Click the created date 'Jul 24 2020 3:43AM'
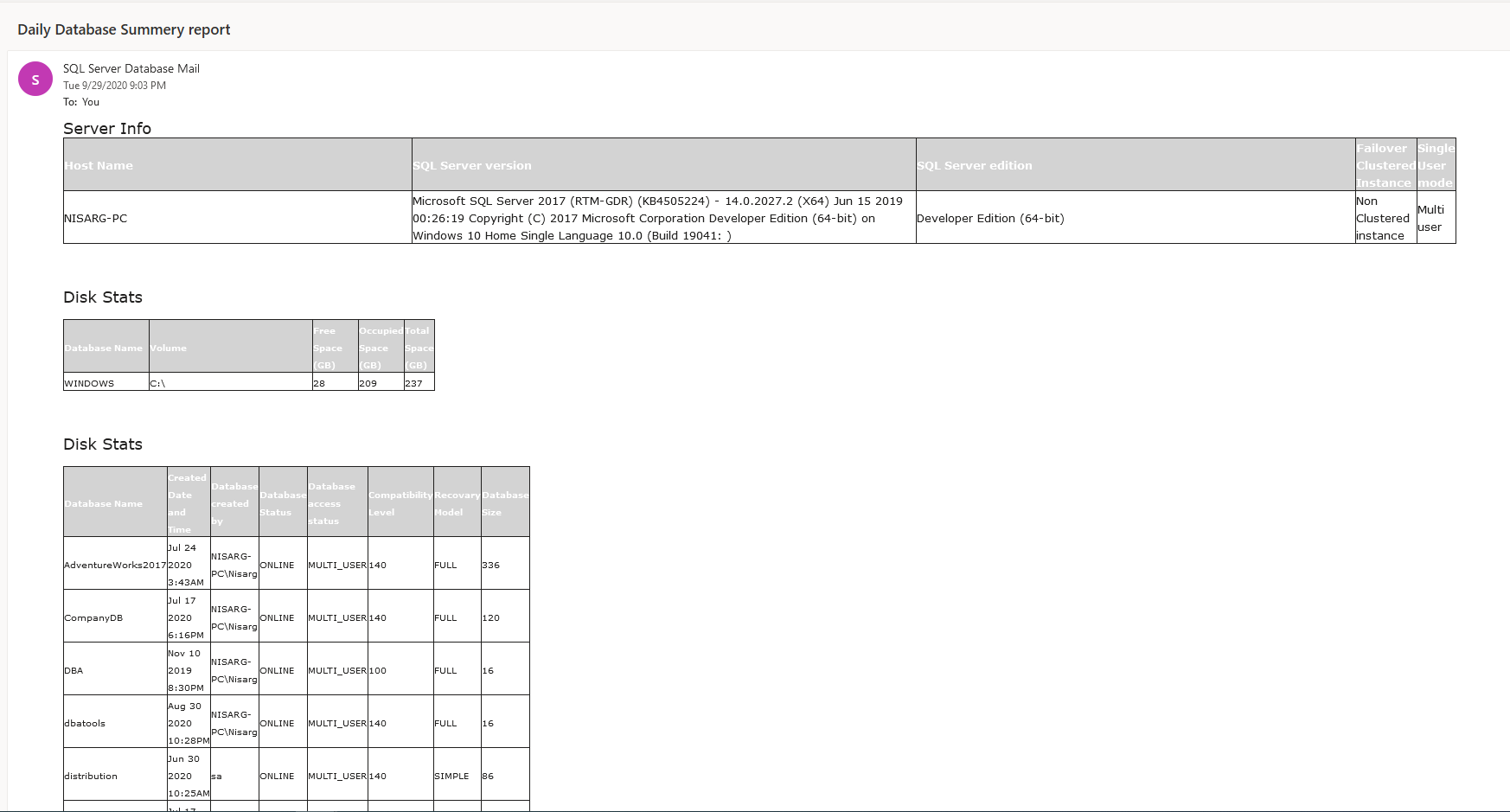This screenshot has height=812, width=1510. [189, 564]
